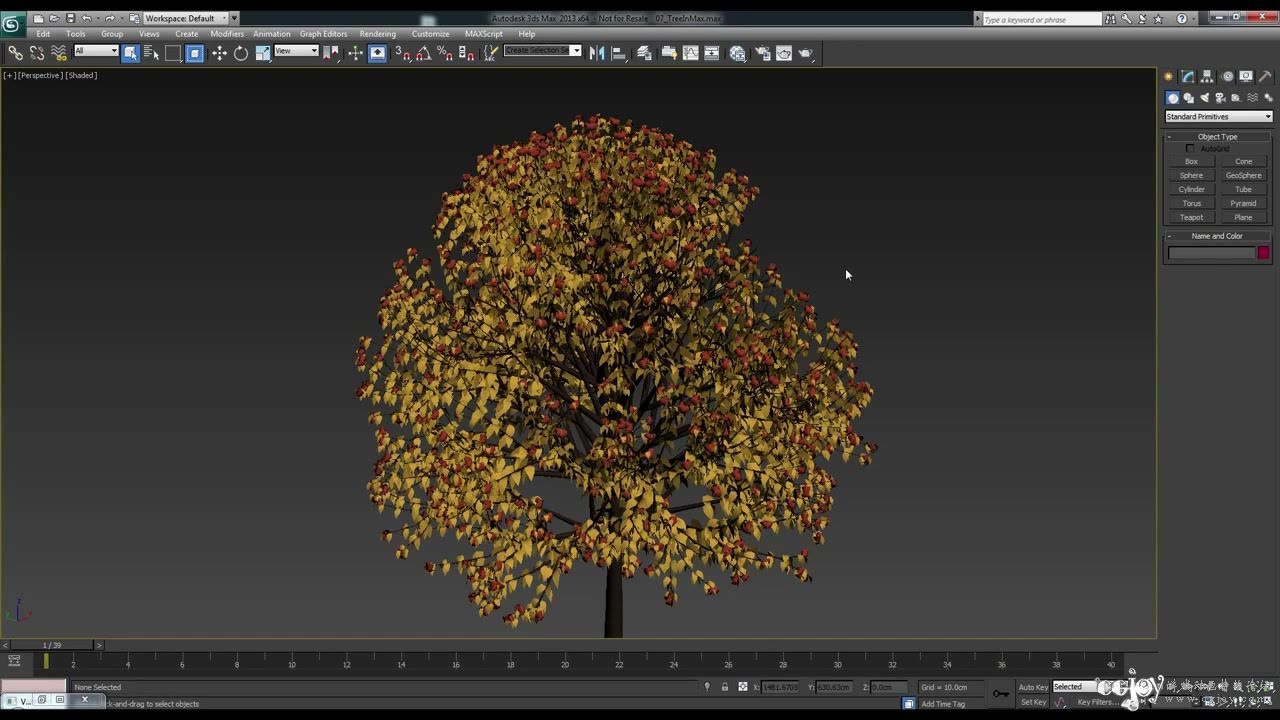Select Cameras category icon
Viewport: 1280px width, 720px height.
(x=1220, y=98)
